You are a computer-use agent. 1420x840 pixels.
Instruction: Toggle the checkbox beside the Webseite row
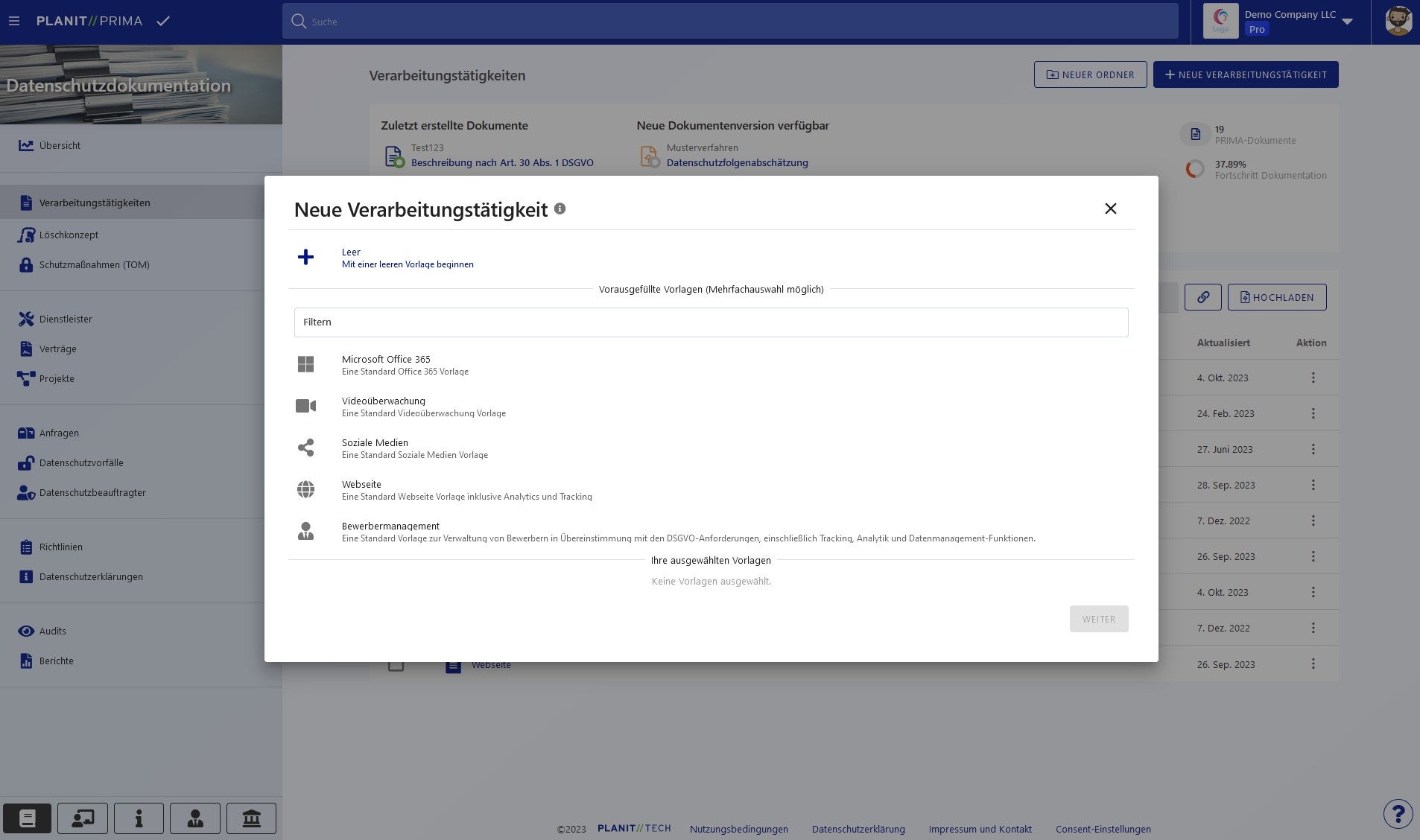(396, 664)
